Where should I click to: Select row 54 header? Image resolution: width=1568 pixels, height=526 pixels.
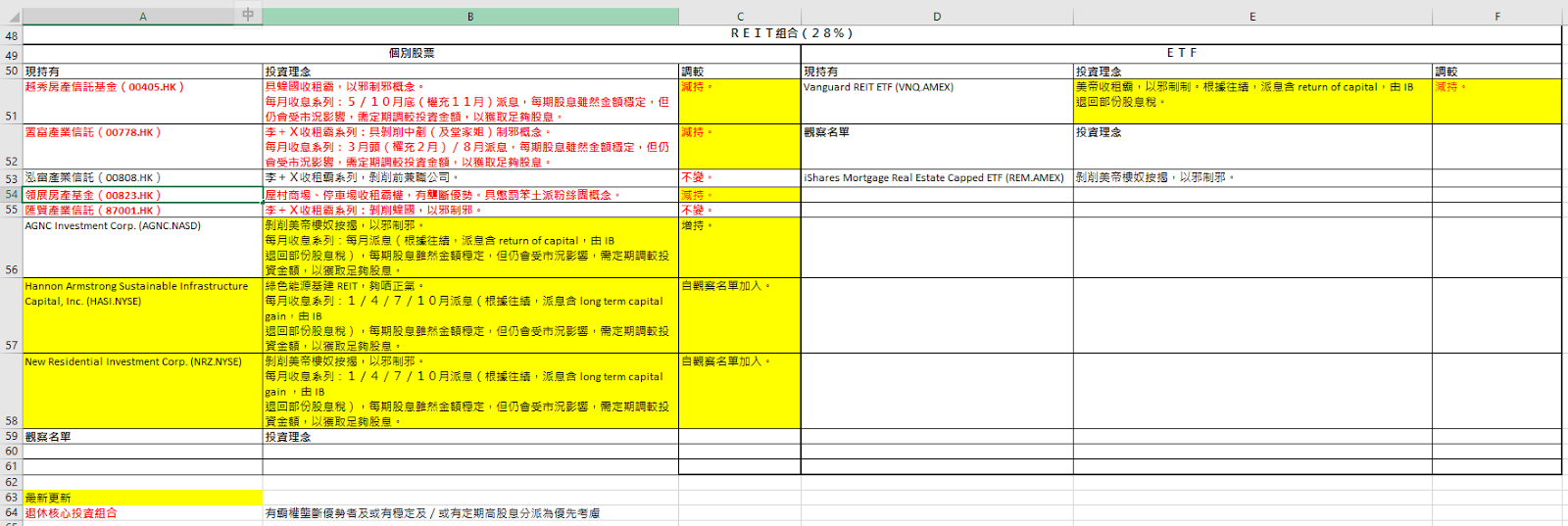[11, 194]
